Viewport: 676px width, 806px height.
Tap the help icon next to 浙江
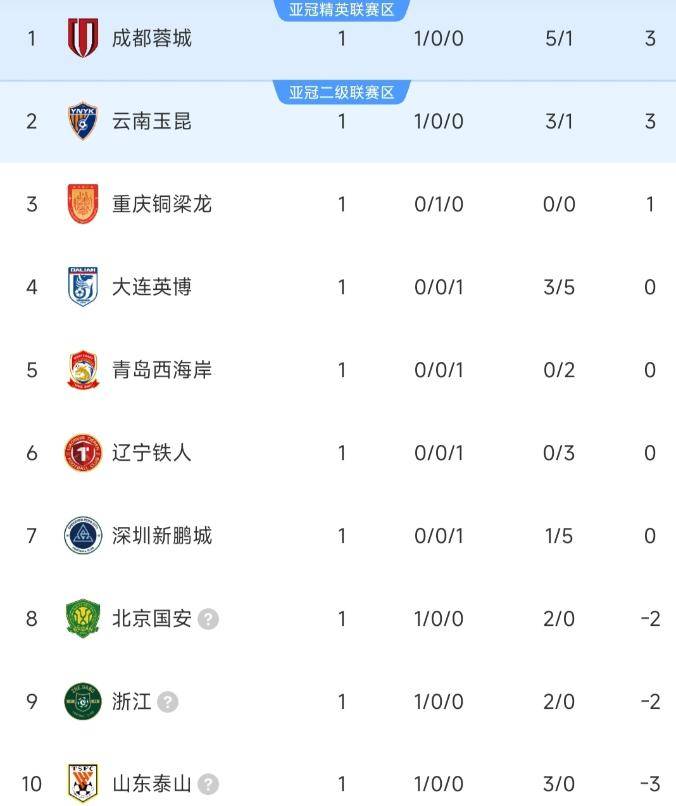pyautogui.click(x=168, y=702)
